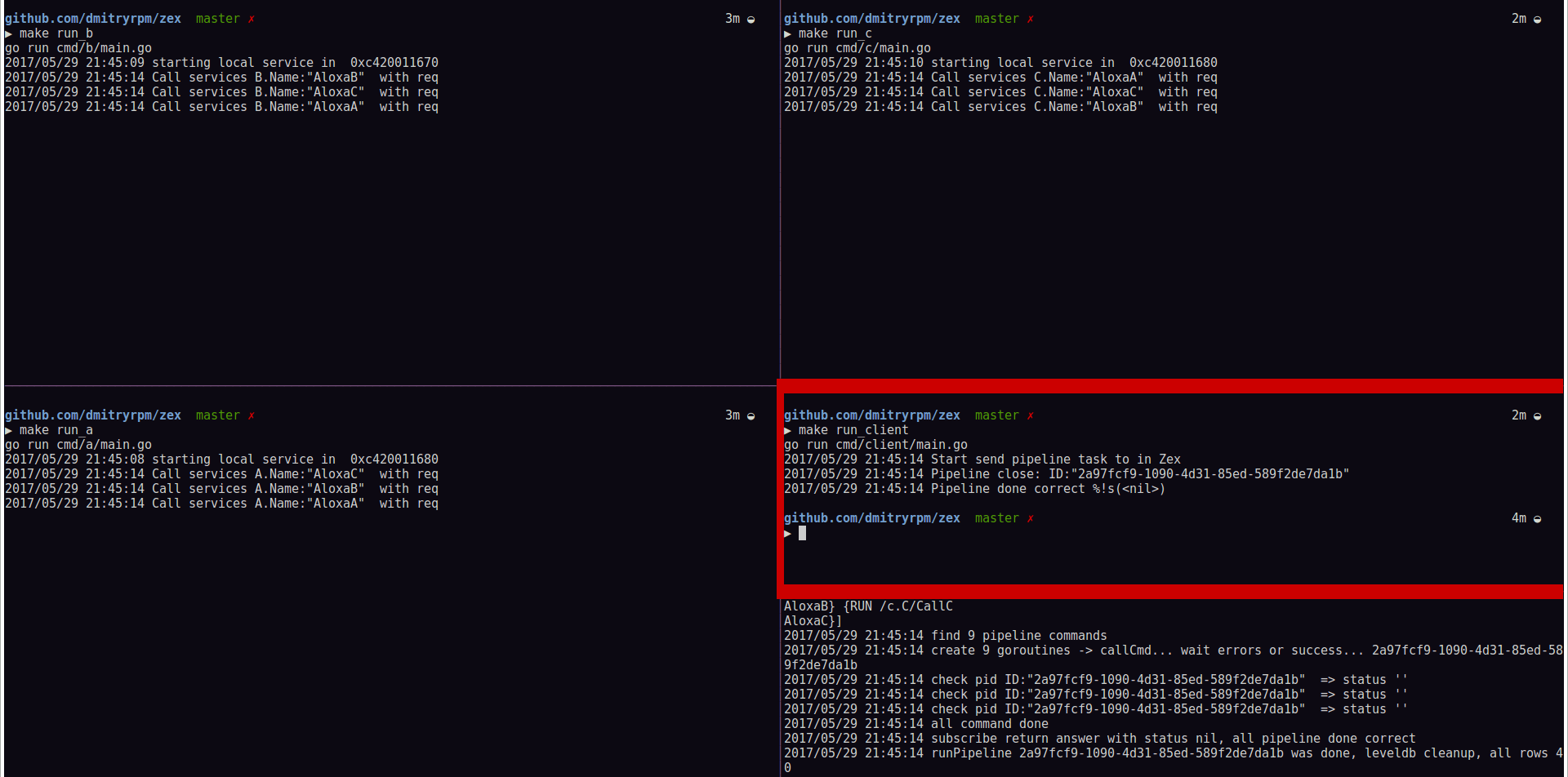Click 'AloxaB} {RUN /c.C/CallC' line
The image size is (1568, 777).
pos(869,606)
